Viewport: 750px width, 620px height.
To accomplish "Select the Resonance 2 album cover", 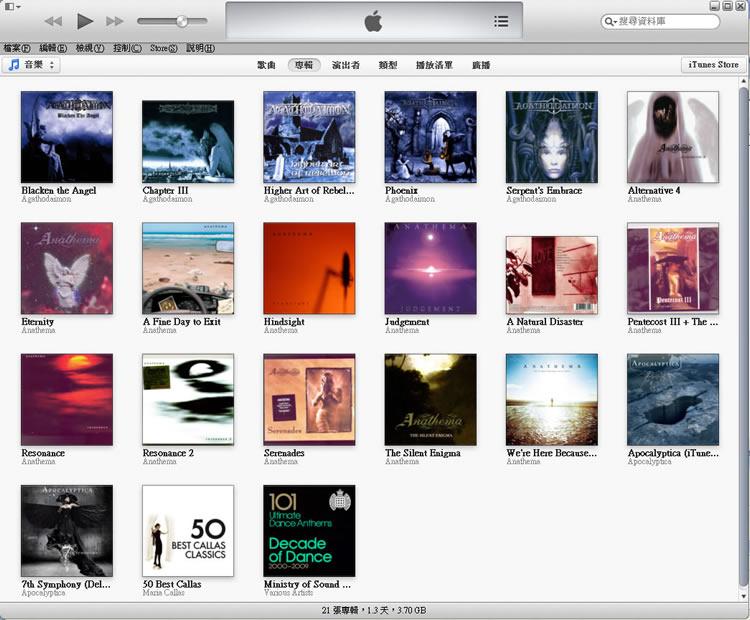I will [188, 399].
